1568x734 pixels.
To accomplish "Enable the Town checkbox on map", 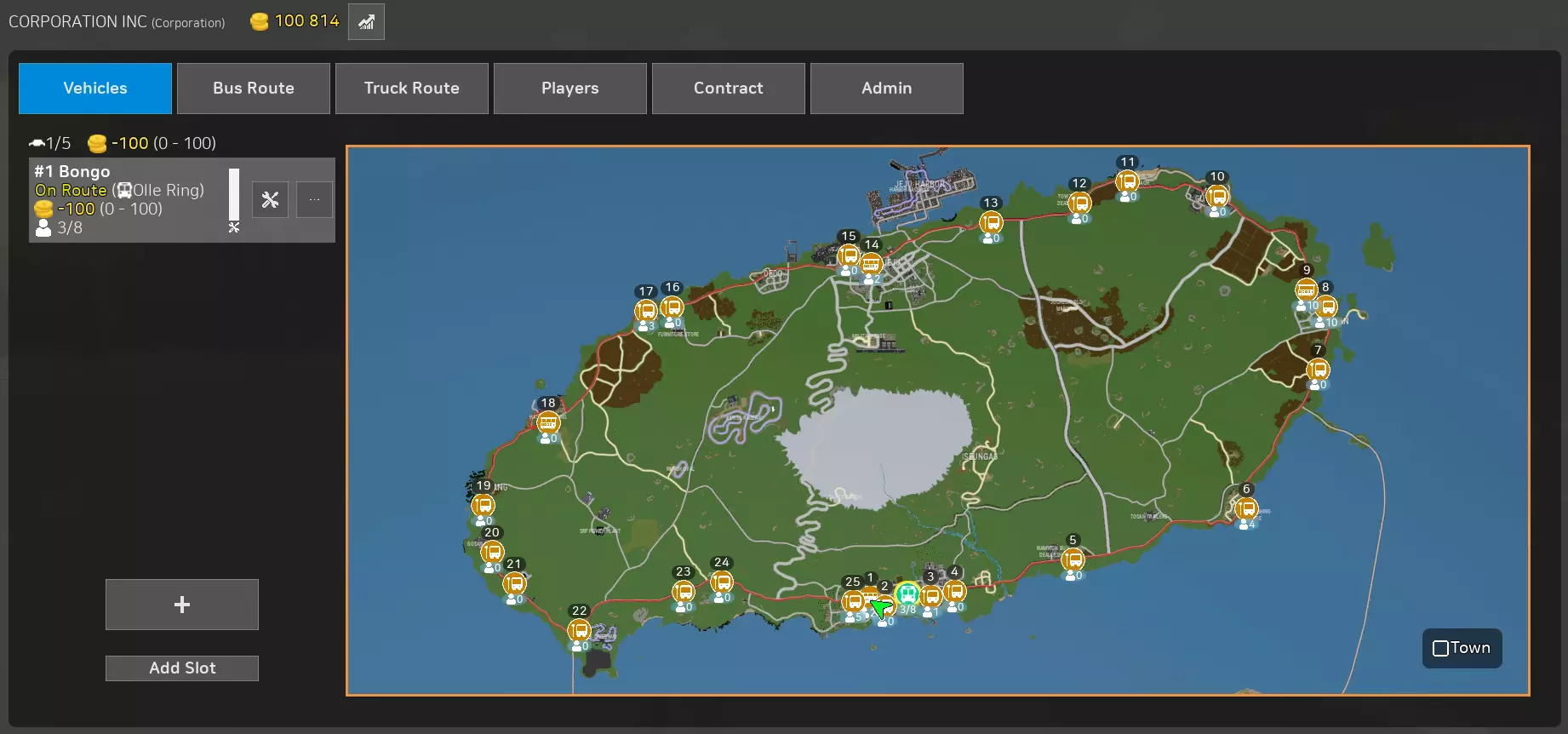I will [1441, 649].
